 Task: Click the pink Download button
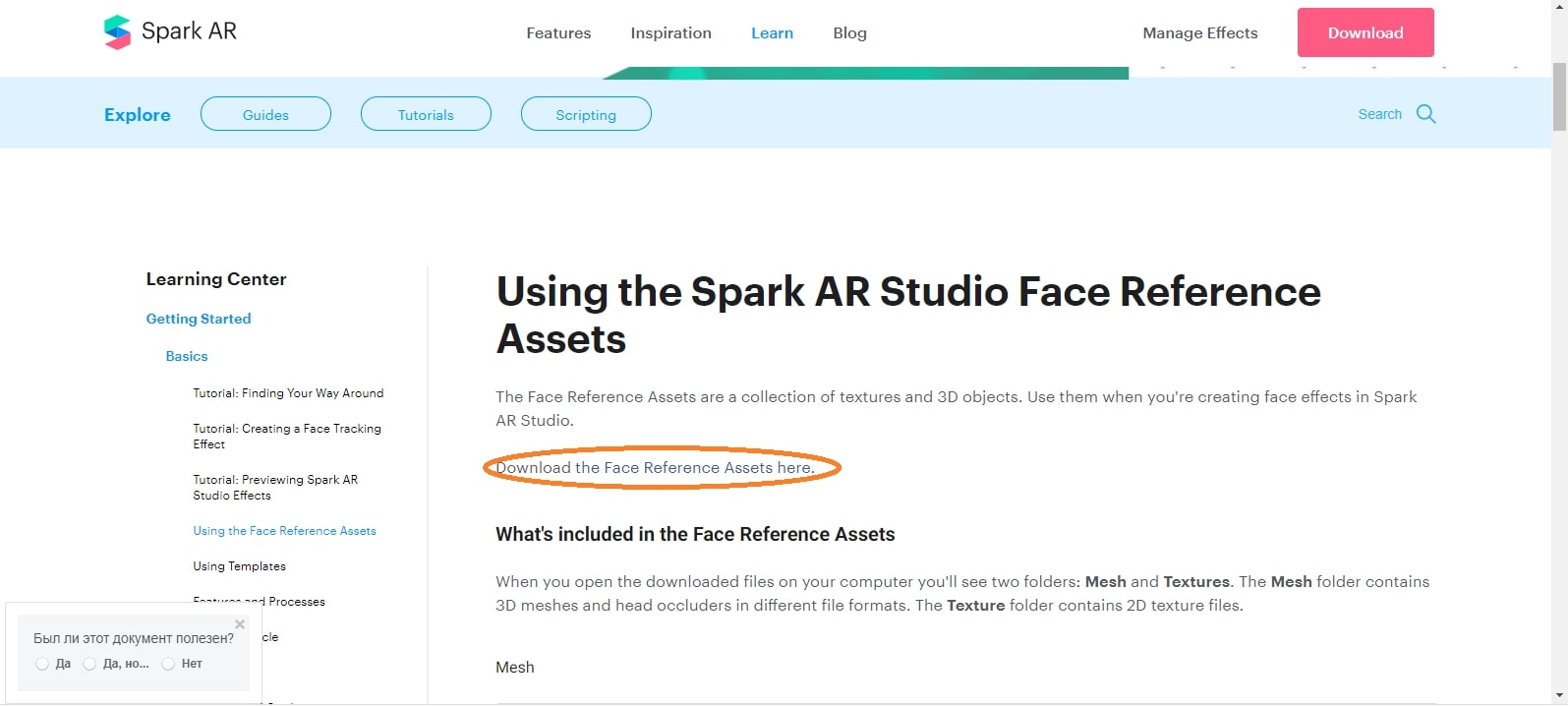1365,32
